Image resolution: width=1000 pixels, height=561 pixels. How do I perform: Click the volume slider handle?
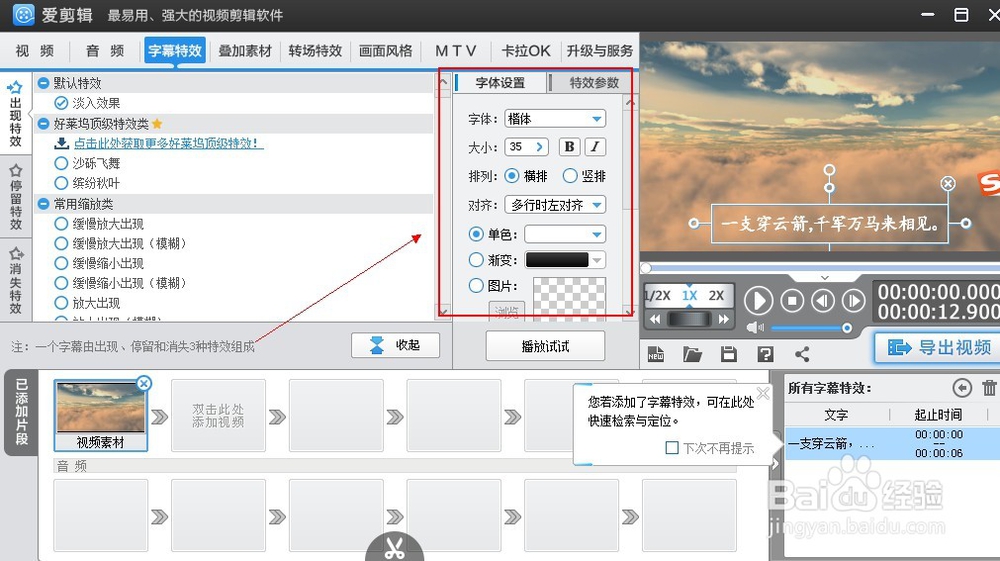pos(846,328)
